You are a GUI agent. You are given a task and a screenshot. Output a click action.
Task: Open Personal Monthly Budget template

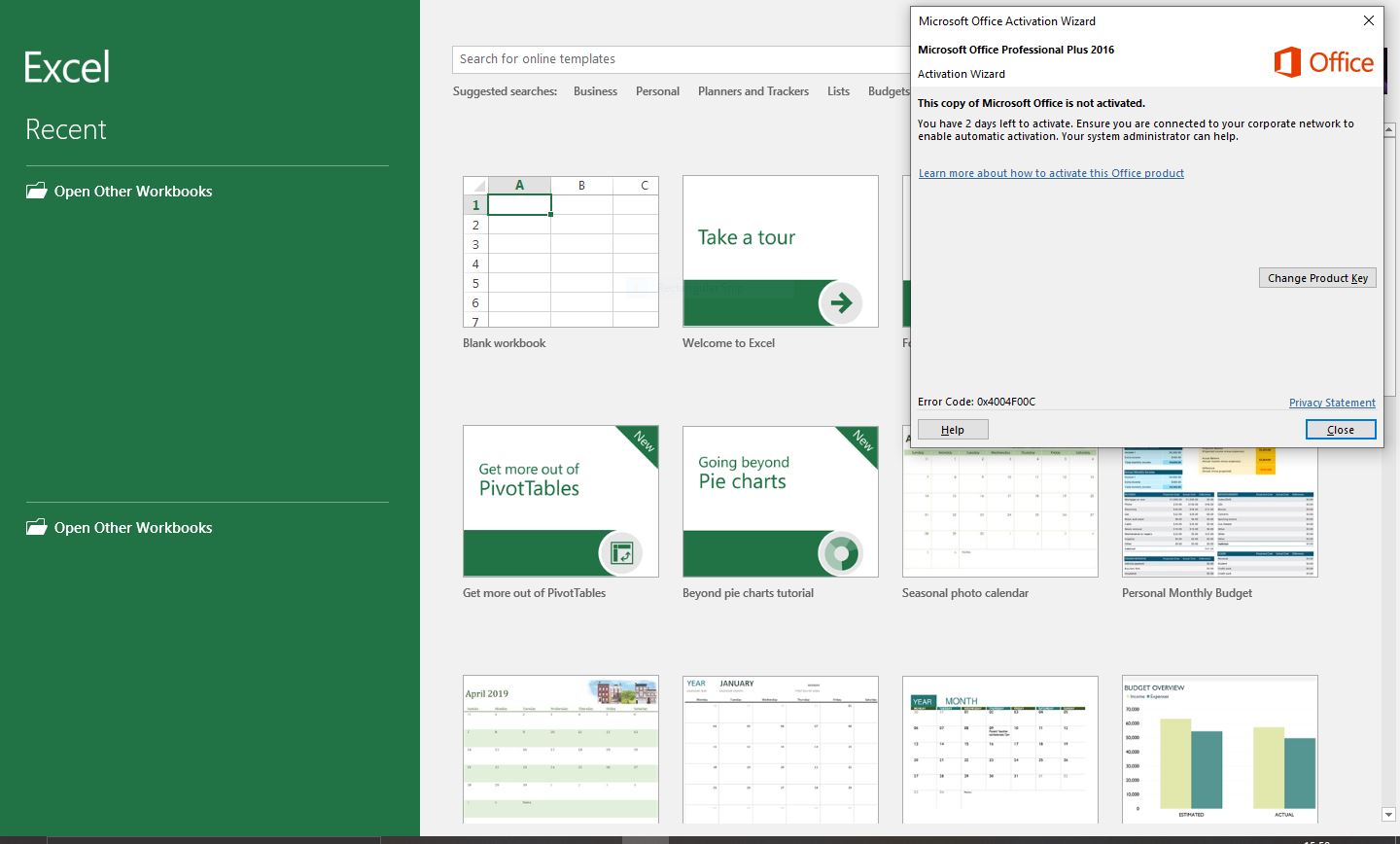point(1220,512)
